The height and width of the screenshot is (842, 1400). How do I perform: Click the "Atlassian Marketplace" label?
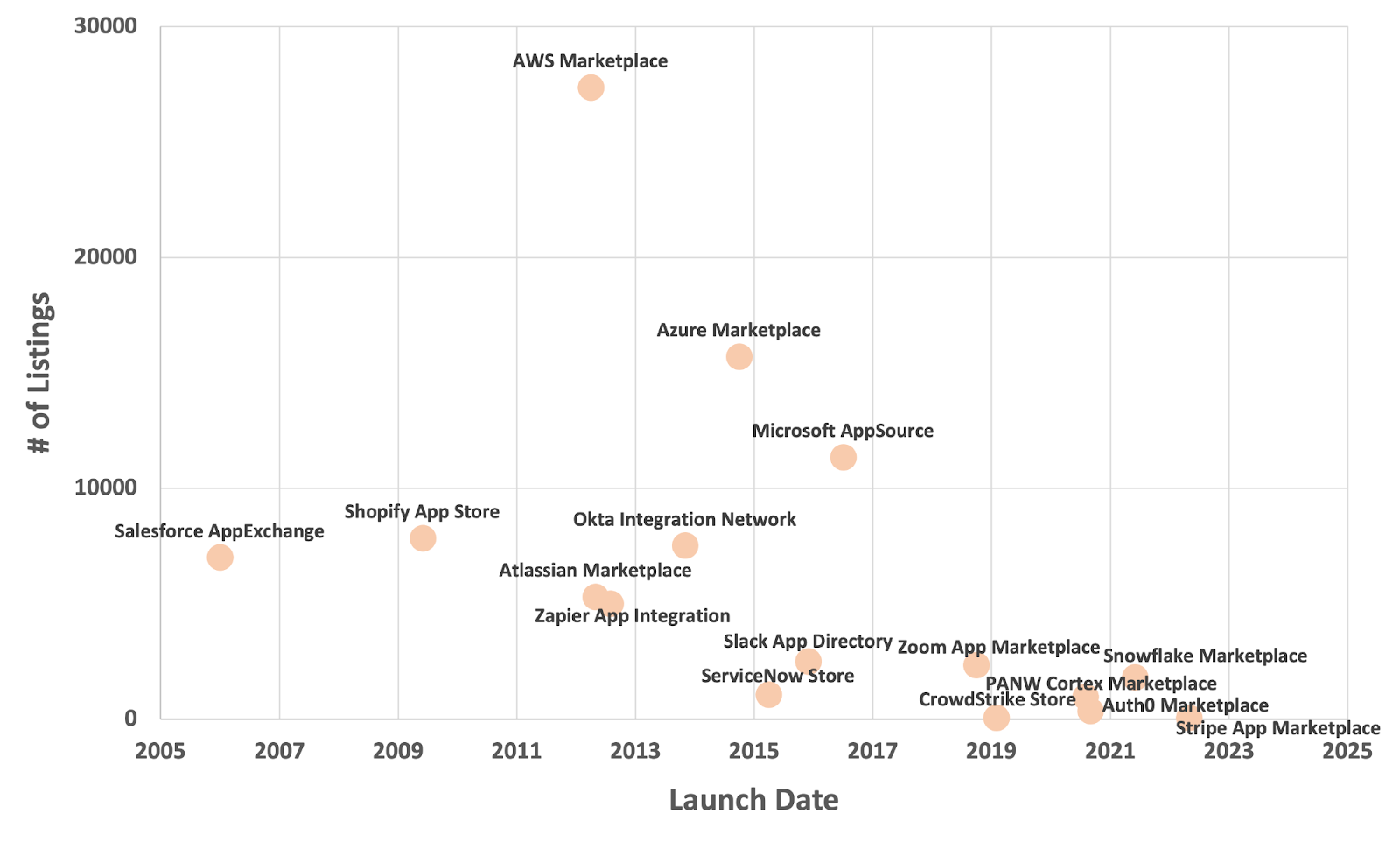(x=595, y=571)
